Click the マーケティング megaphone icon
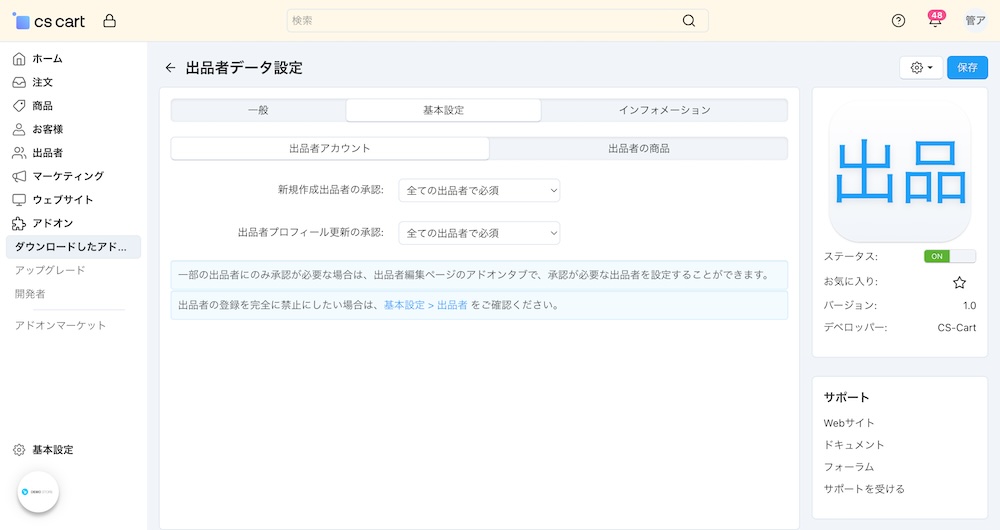 pos(19,176)
